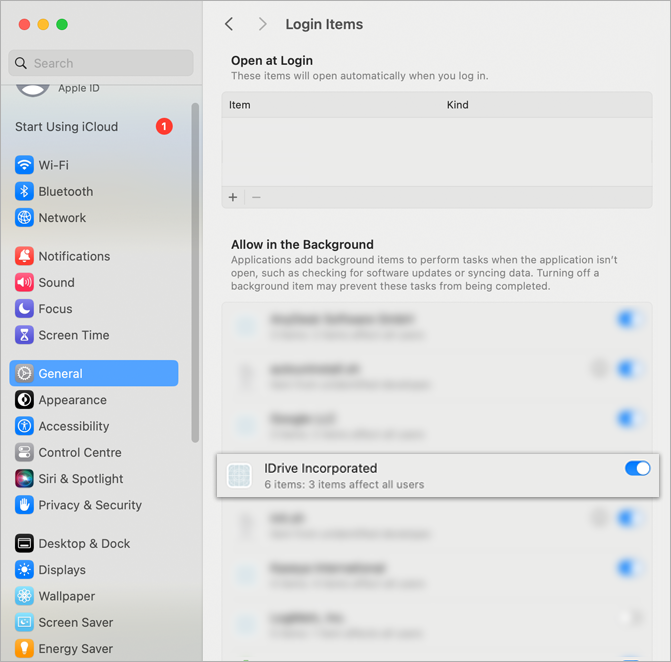Open Notifications bell icon
The height and width of the screenshot is (662, 671).
coord(24,256)
